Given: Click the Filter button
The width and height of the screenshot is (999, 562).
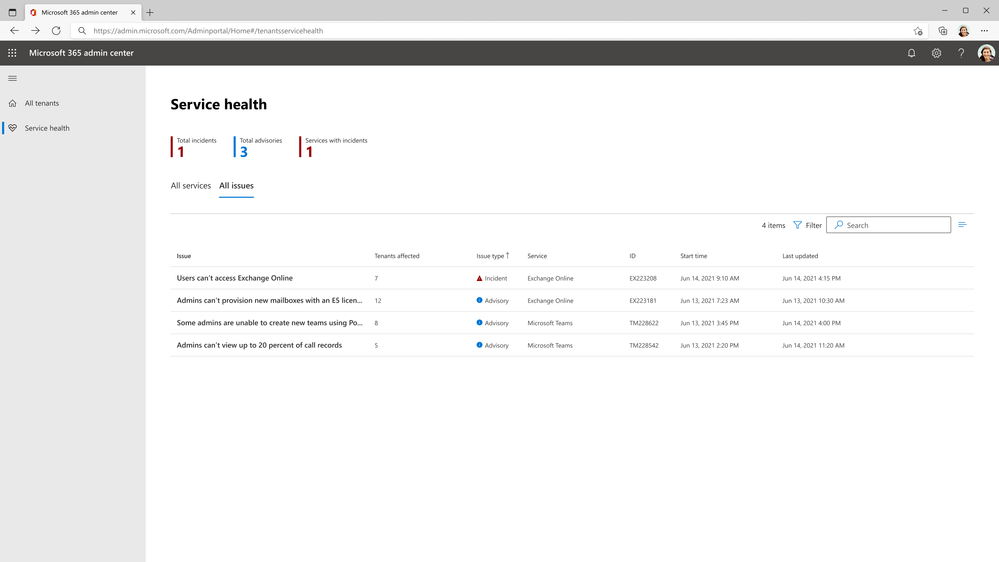Looking at the screenshot, I should pyautogui.click(x=807, y=225).
